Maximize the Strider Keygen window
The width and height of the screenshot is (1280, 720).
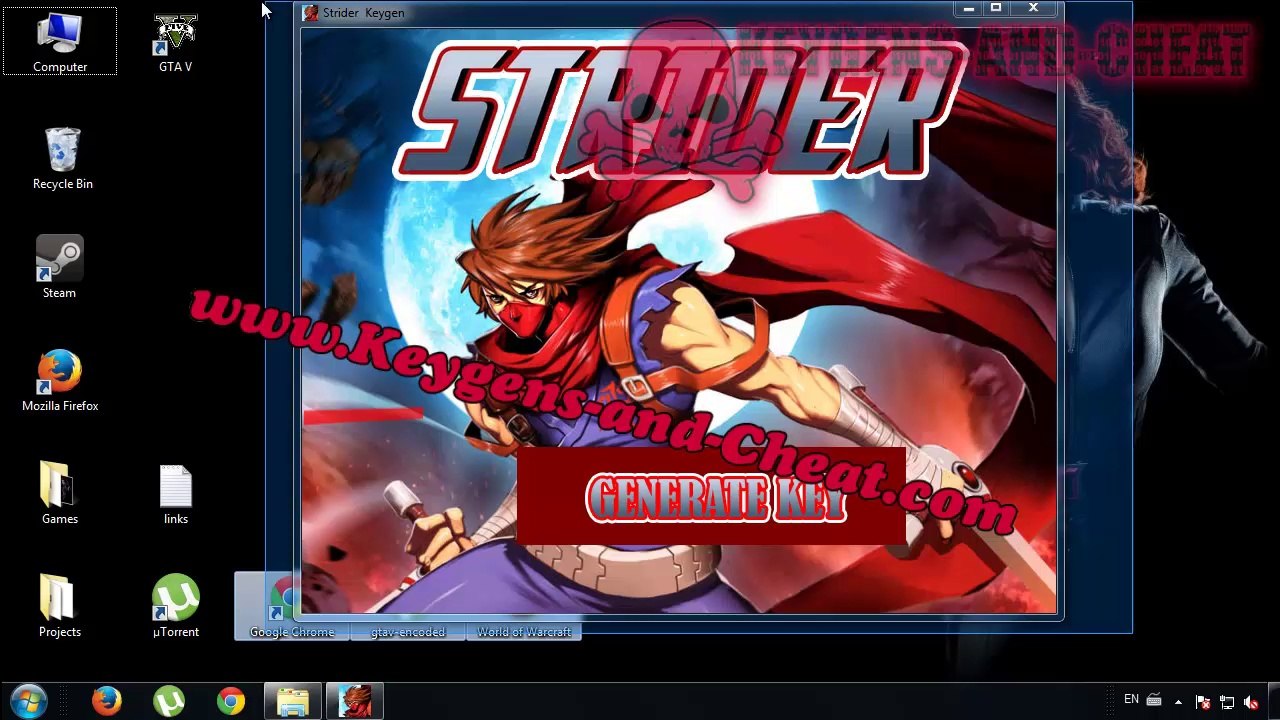click(995, 9)
